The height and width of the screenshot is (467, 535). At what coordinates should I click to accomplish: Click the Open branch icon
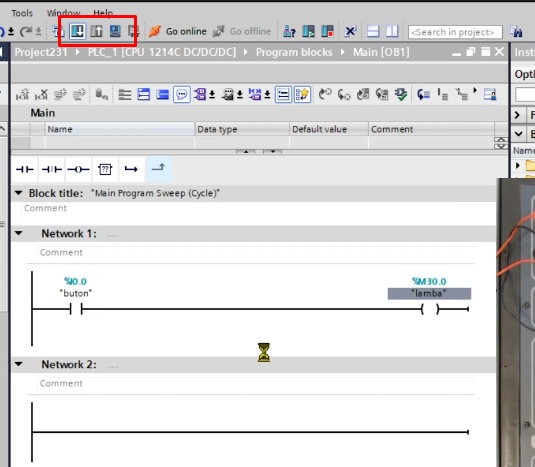coord(131,169)
